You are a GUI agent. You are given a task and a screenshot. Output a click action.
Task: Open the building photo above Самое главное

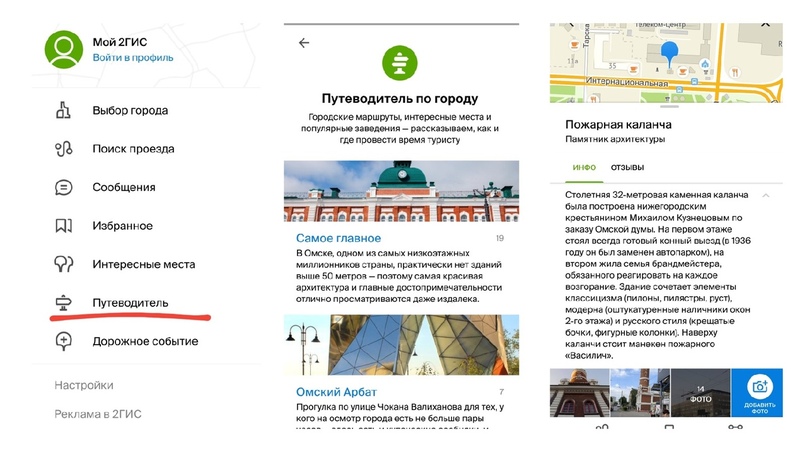tap(401, 191)
